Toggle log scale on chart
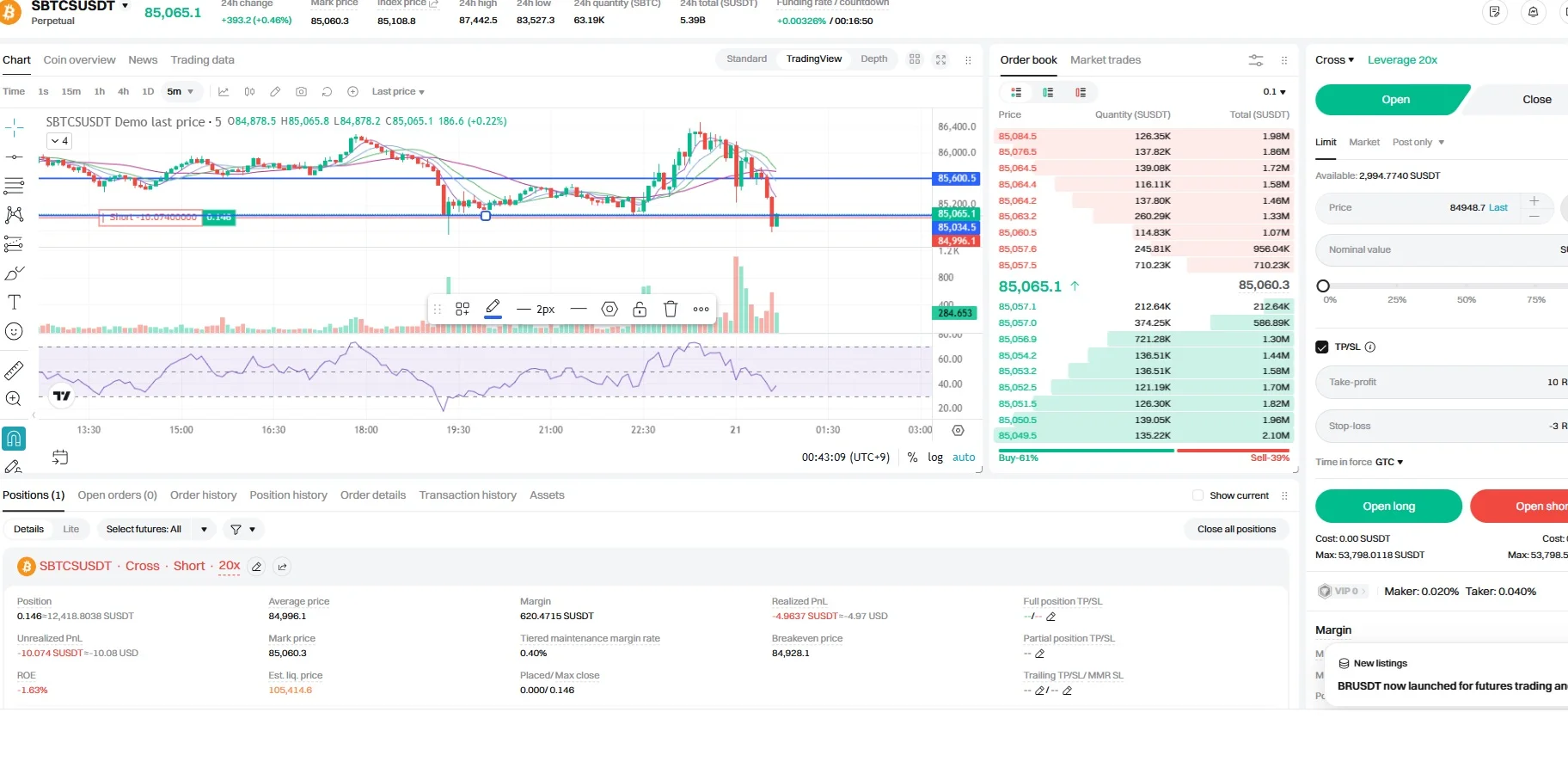 935,458
